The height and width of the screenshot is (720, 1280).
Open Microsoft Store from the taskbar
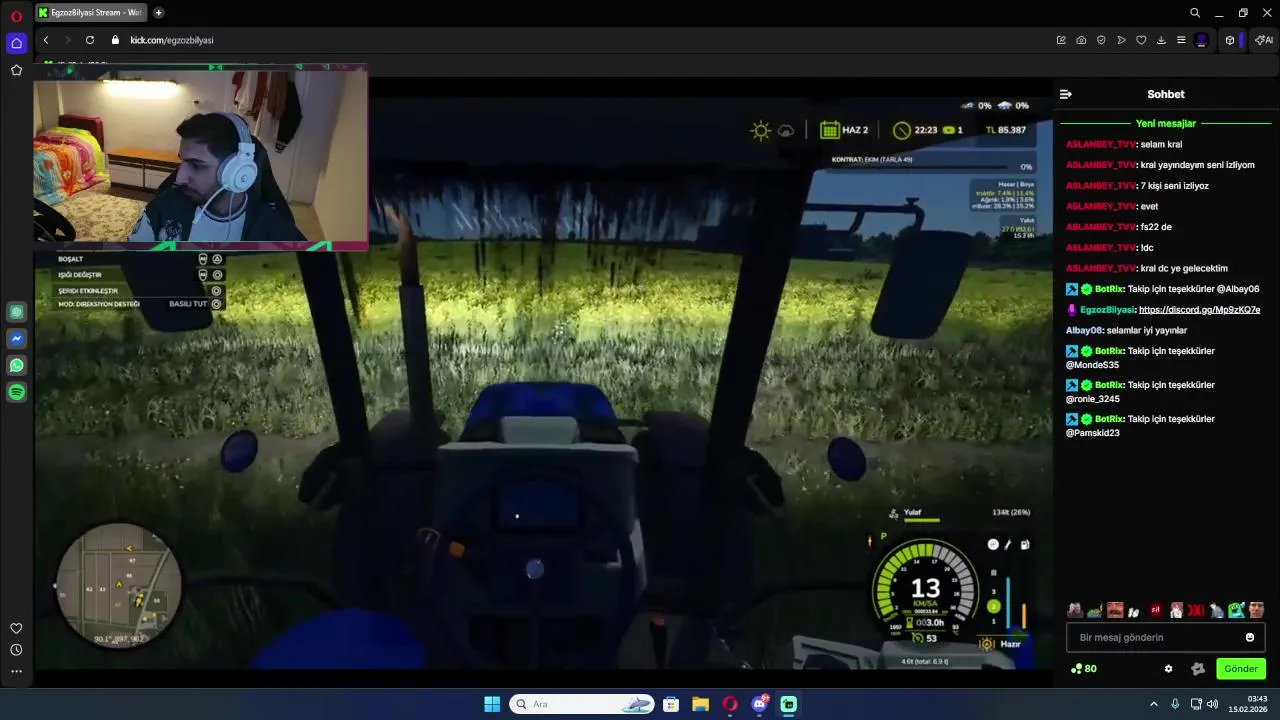[x=671, y=704]
